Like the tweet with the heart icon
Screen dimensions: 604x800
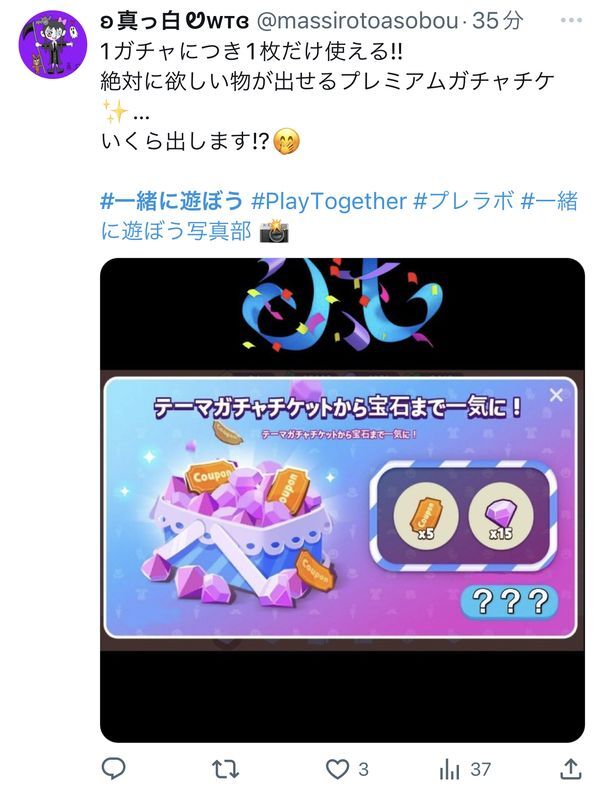tap(337, 769)
